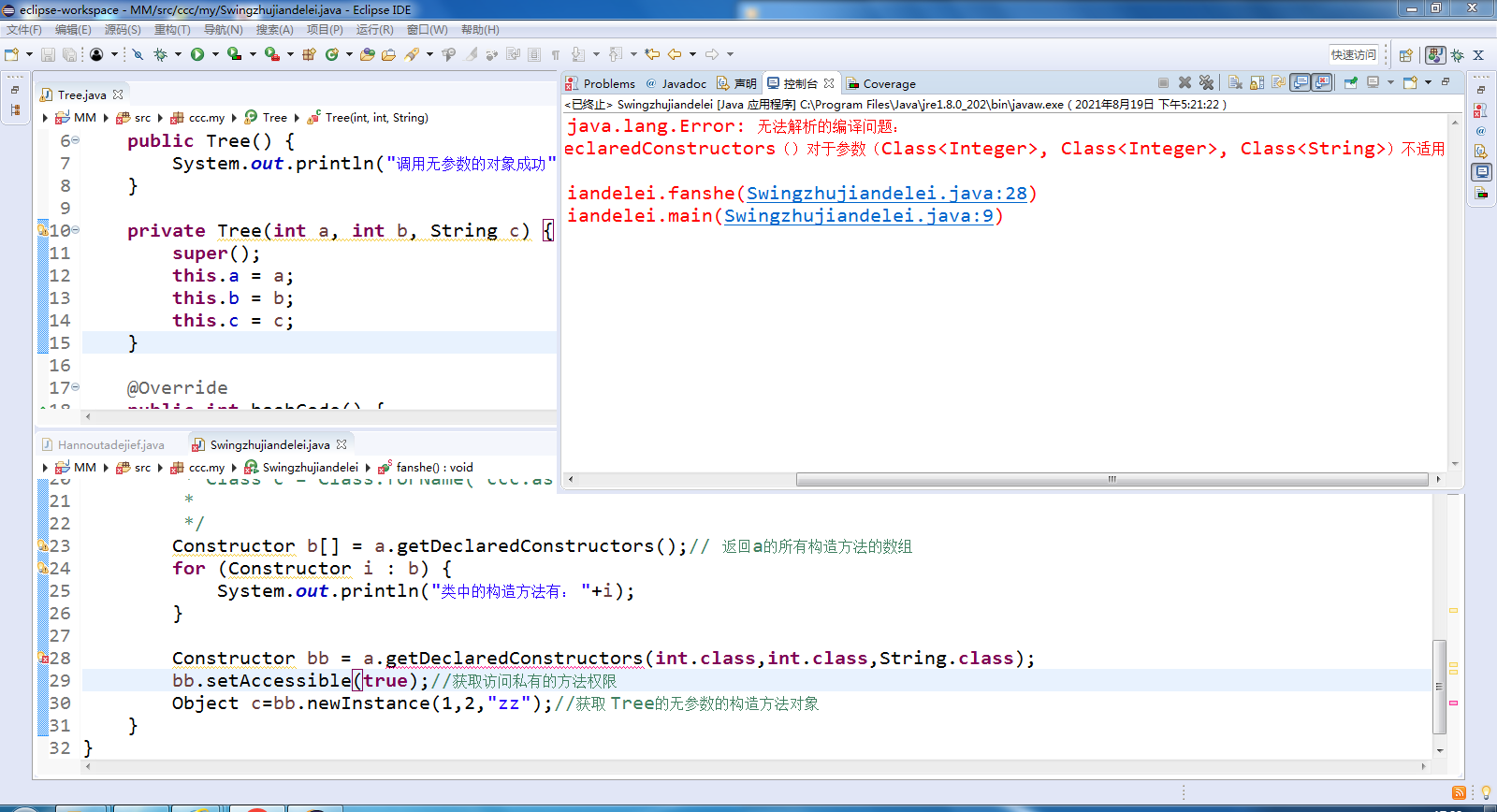Click the Tree breadcrumb class entry
This screenshot has width=1497, height=812.
pyautogui.click(x=266, y=118)
